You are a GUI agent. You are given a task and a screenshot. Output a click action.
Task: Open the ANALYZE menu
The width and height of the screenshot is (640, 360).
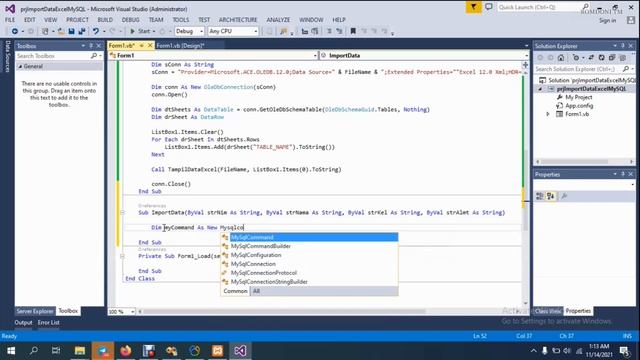coord(278,20)
